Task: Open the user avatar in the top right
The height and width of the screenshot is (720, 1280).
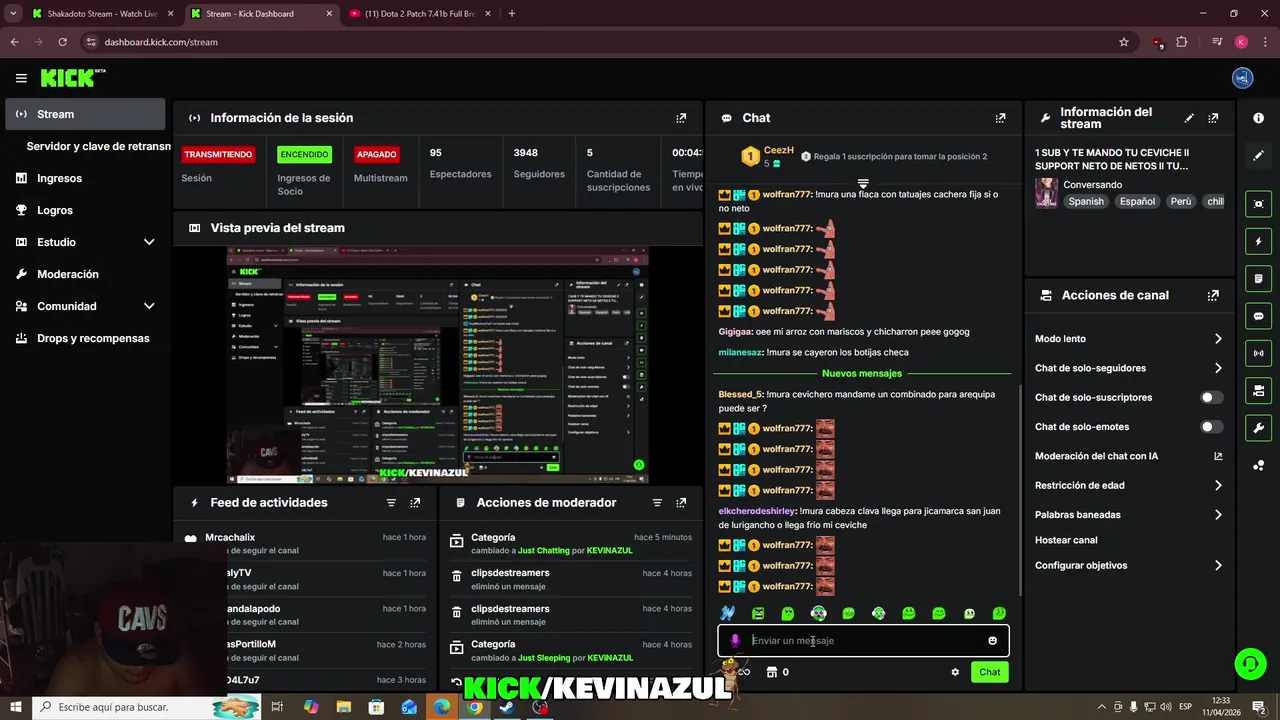Action: 1243,78
